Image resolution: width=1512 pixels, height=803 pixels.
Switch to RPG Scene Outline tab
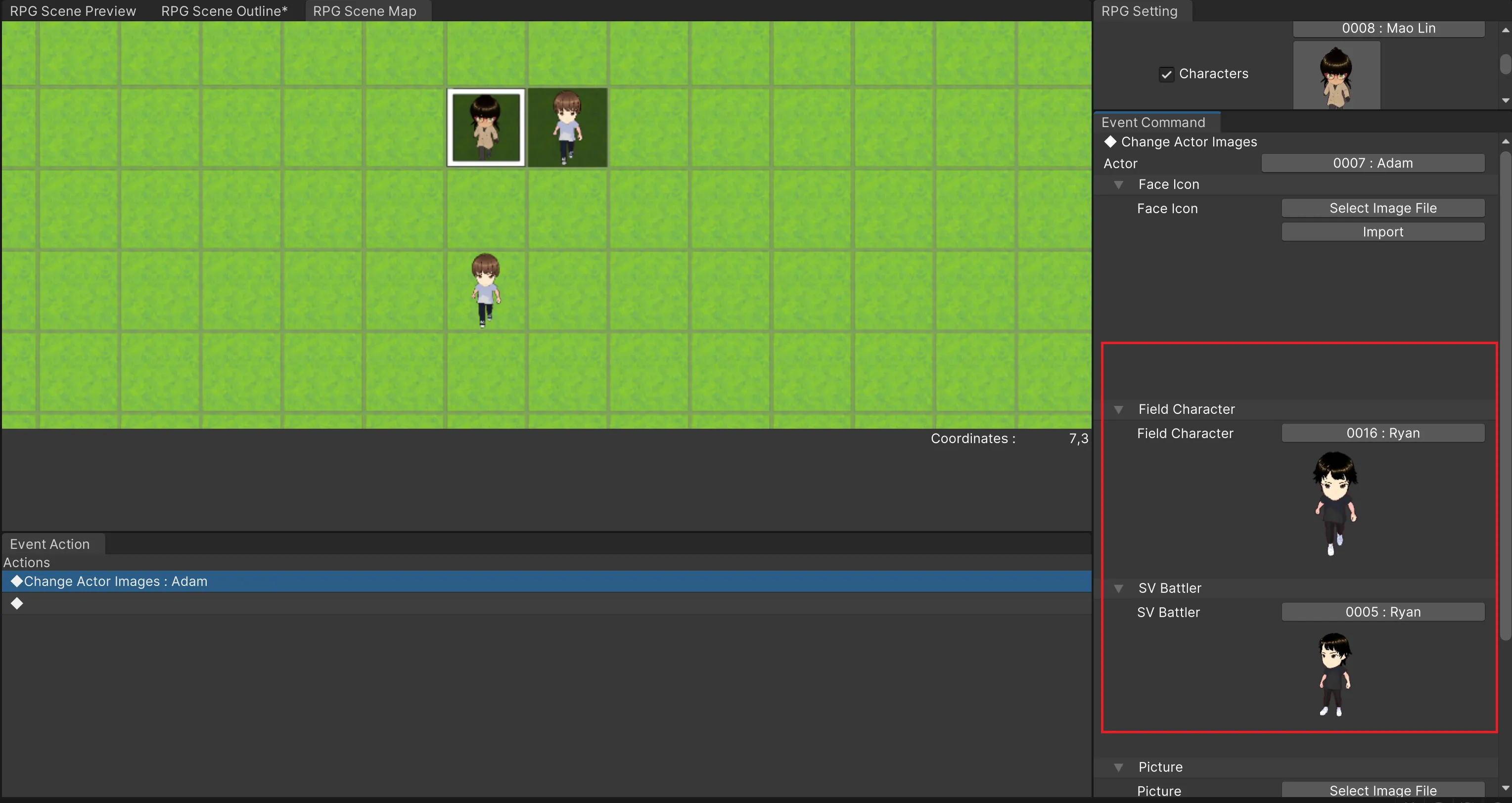click(x=224, y=11)
